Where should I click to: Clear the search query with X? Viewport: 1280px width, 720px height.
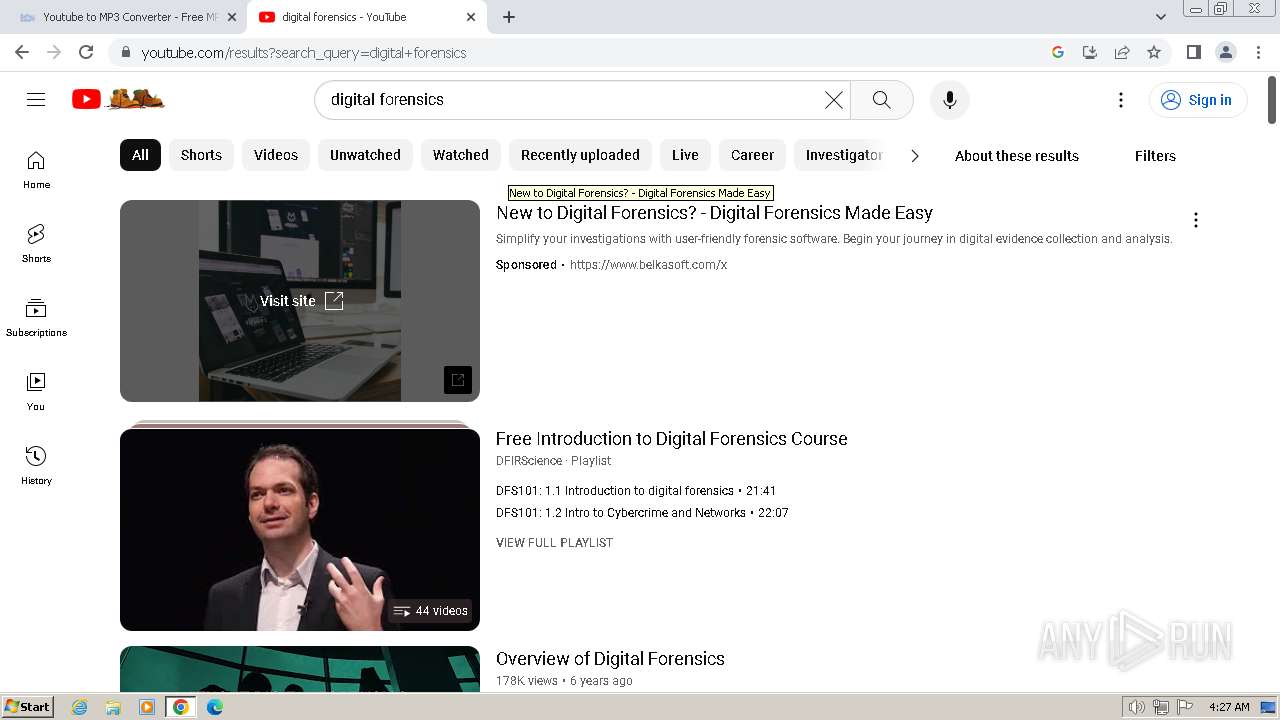point(833,100)
